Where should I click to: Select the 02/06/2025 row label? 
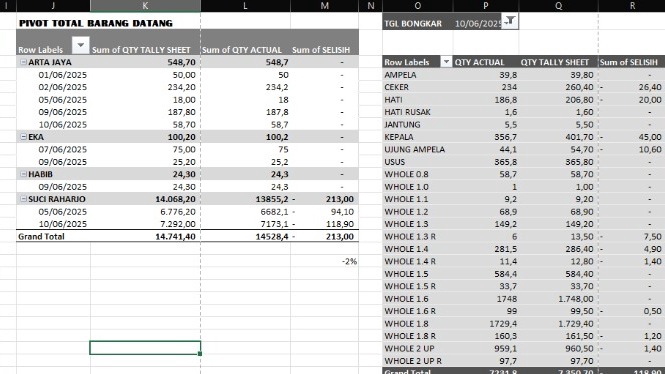[62, 87]
